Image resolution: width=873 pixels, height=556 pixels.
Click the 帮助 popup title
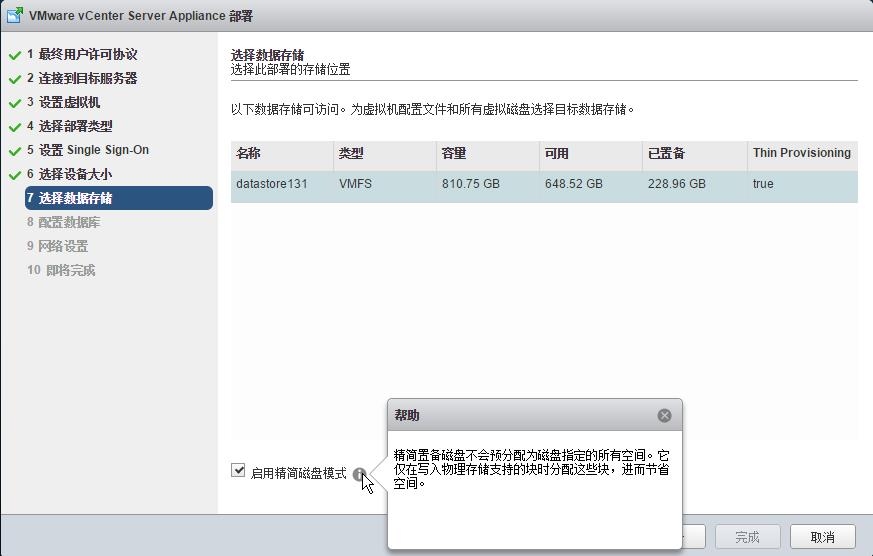coord(407,415)
